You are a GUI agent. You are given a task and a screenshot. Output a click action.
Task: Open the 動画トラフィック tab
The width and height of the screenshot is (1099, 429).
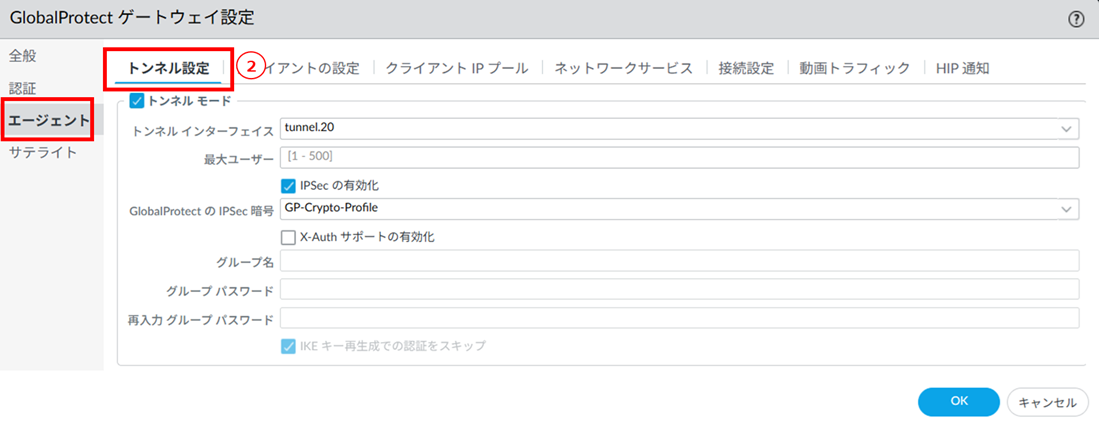[x=855, y=68]
